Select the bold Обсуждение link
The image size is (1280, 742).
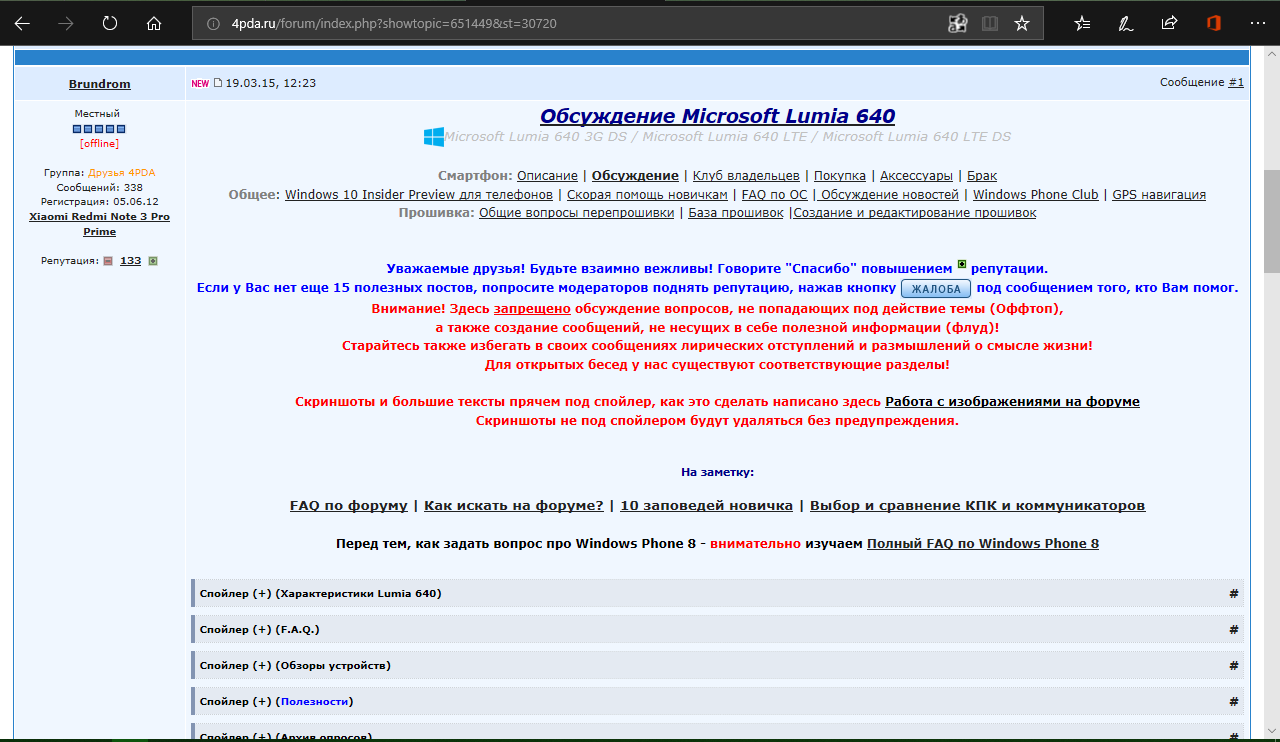coord(635,175)
